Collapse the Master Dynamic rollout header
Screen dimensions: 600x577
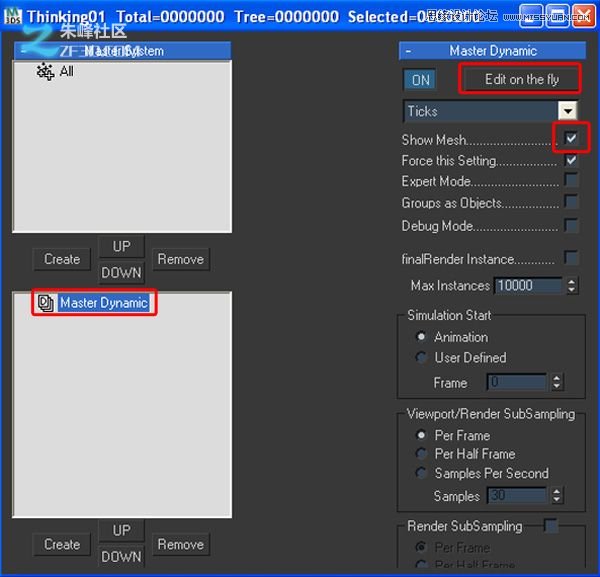(x=492, y=51)
